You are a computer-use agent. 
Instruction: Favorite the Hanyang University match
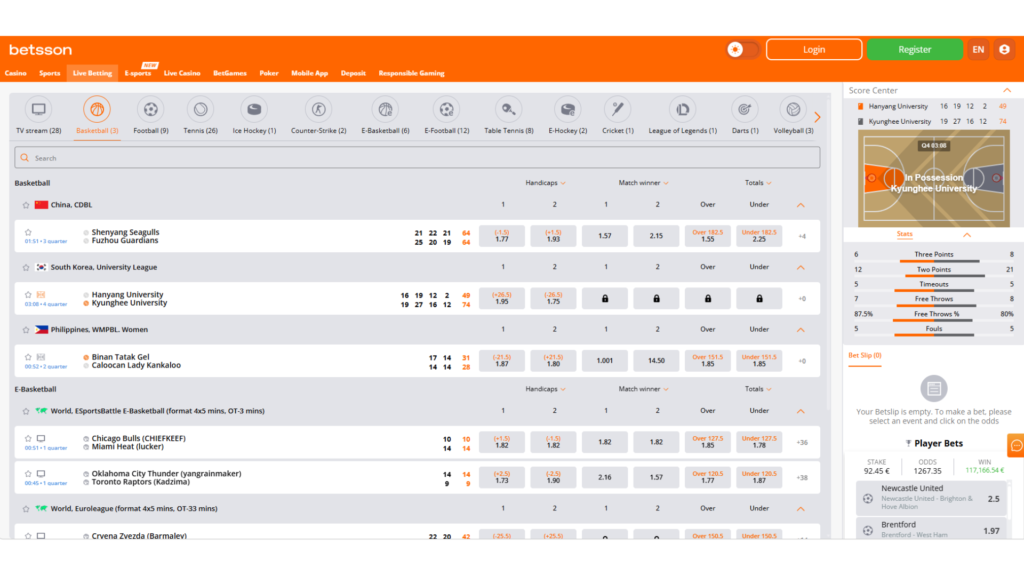click(28, 295)
